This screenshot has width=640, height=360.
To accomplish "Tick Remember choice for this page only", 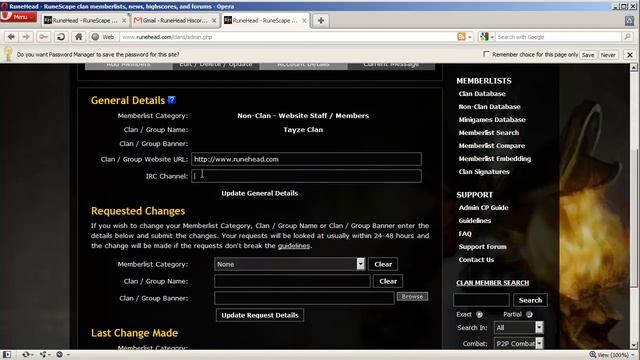I will point(486,54).
